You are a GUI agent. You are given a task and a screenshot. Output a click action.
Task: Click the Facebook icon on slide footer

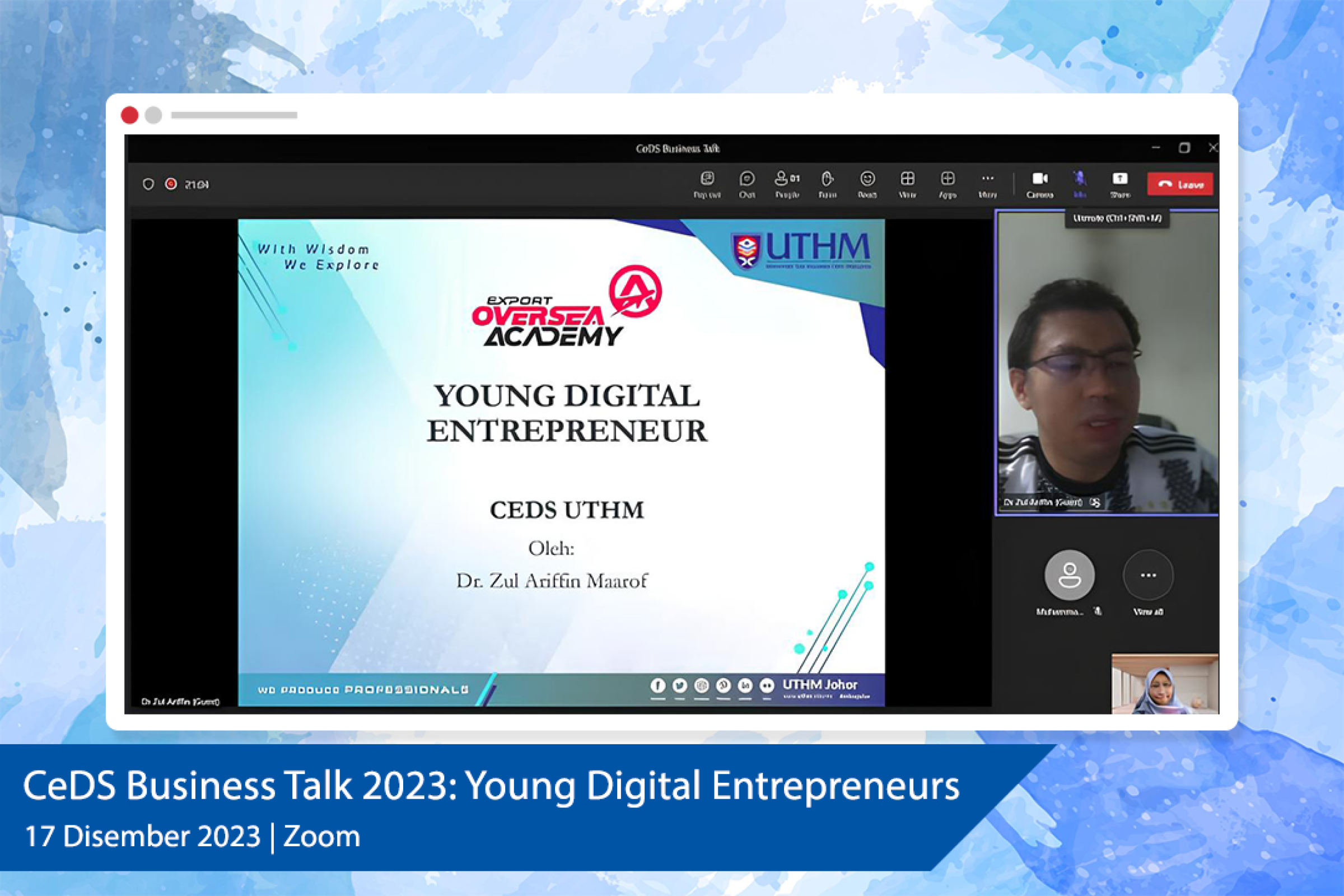click(x=657, y=685)
